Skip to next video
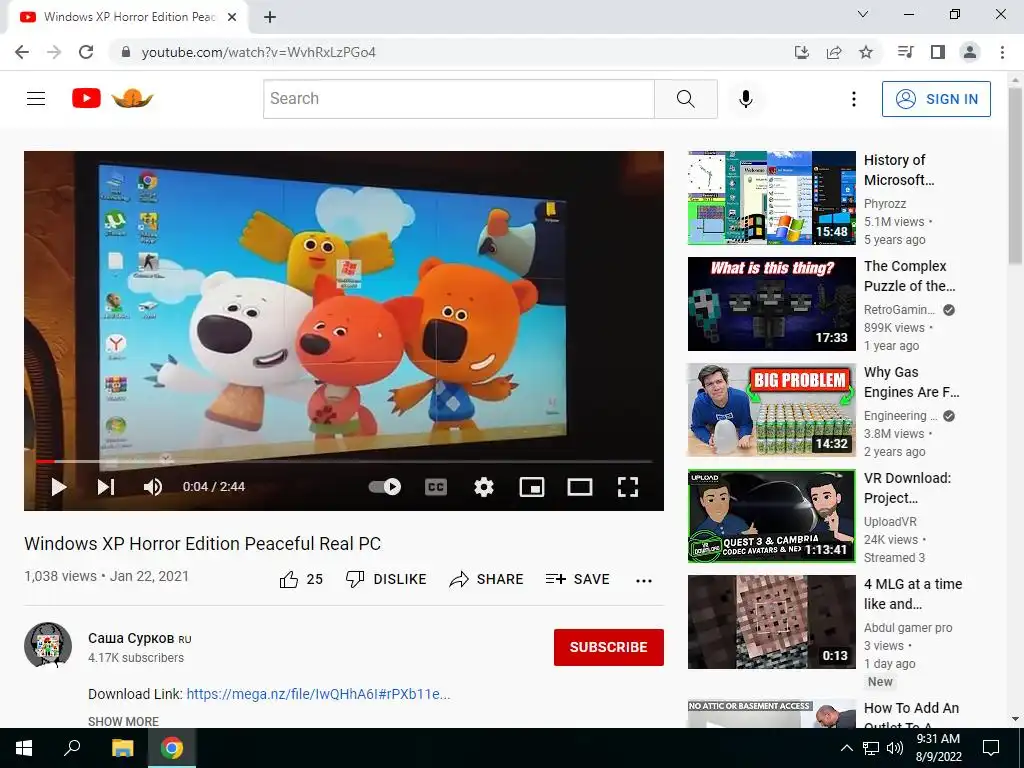The image size is (1024, 768). (106, 487)
